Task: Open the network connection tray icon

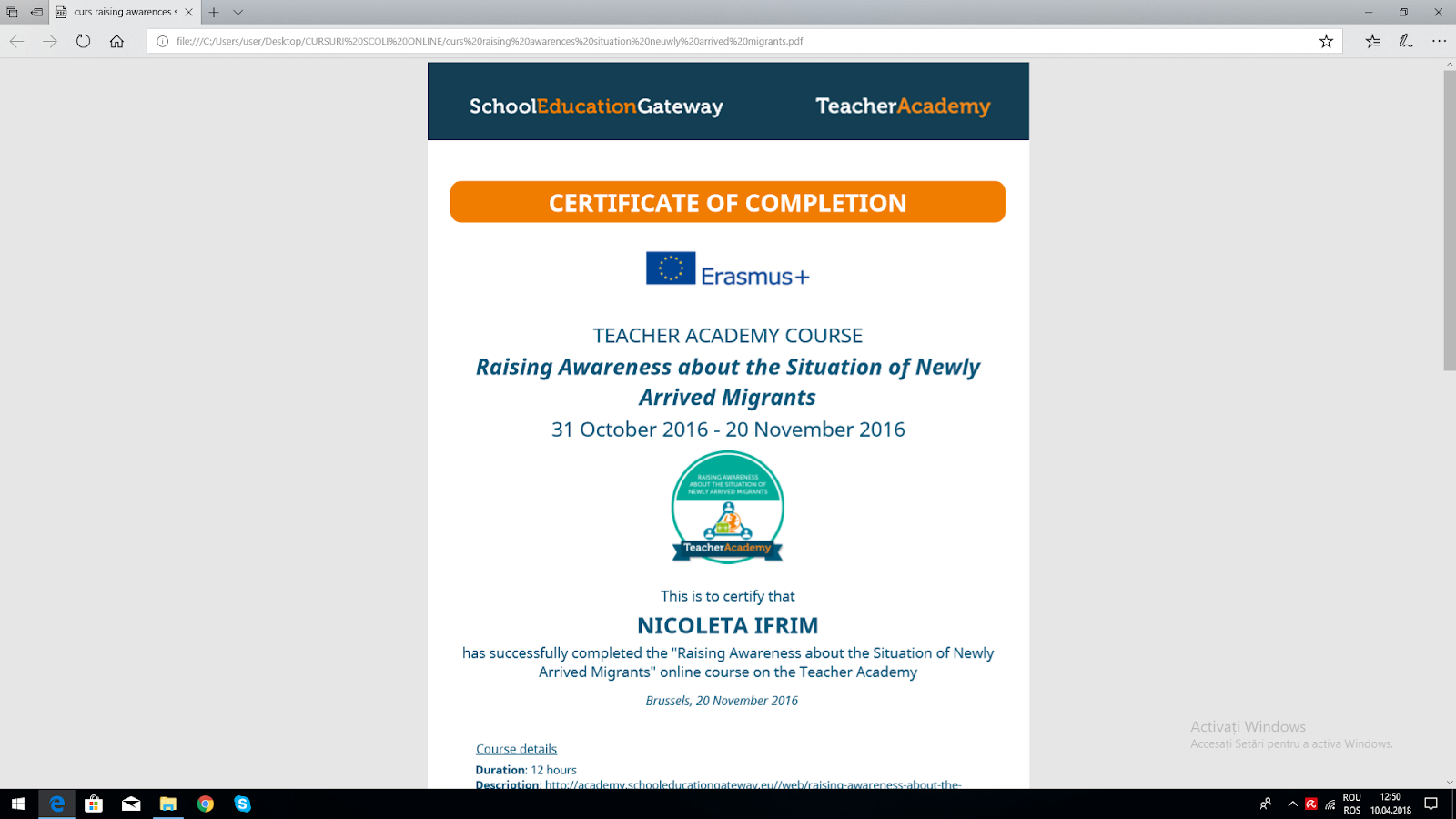Action: [x=1330, y=804]
